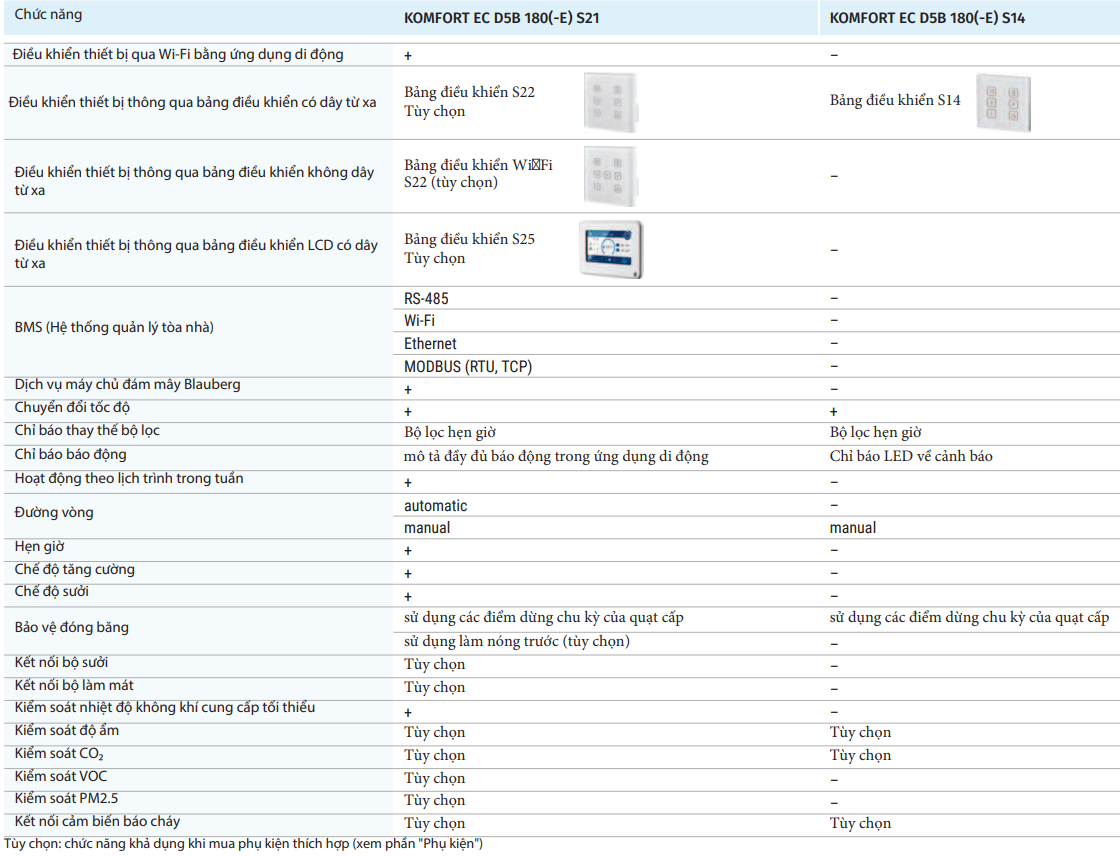Click 'Bảng điều khiển S22 Tùy chọn' cell

(469, 101)
